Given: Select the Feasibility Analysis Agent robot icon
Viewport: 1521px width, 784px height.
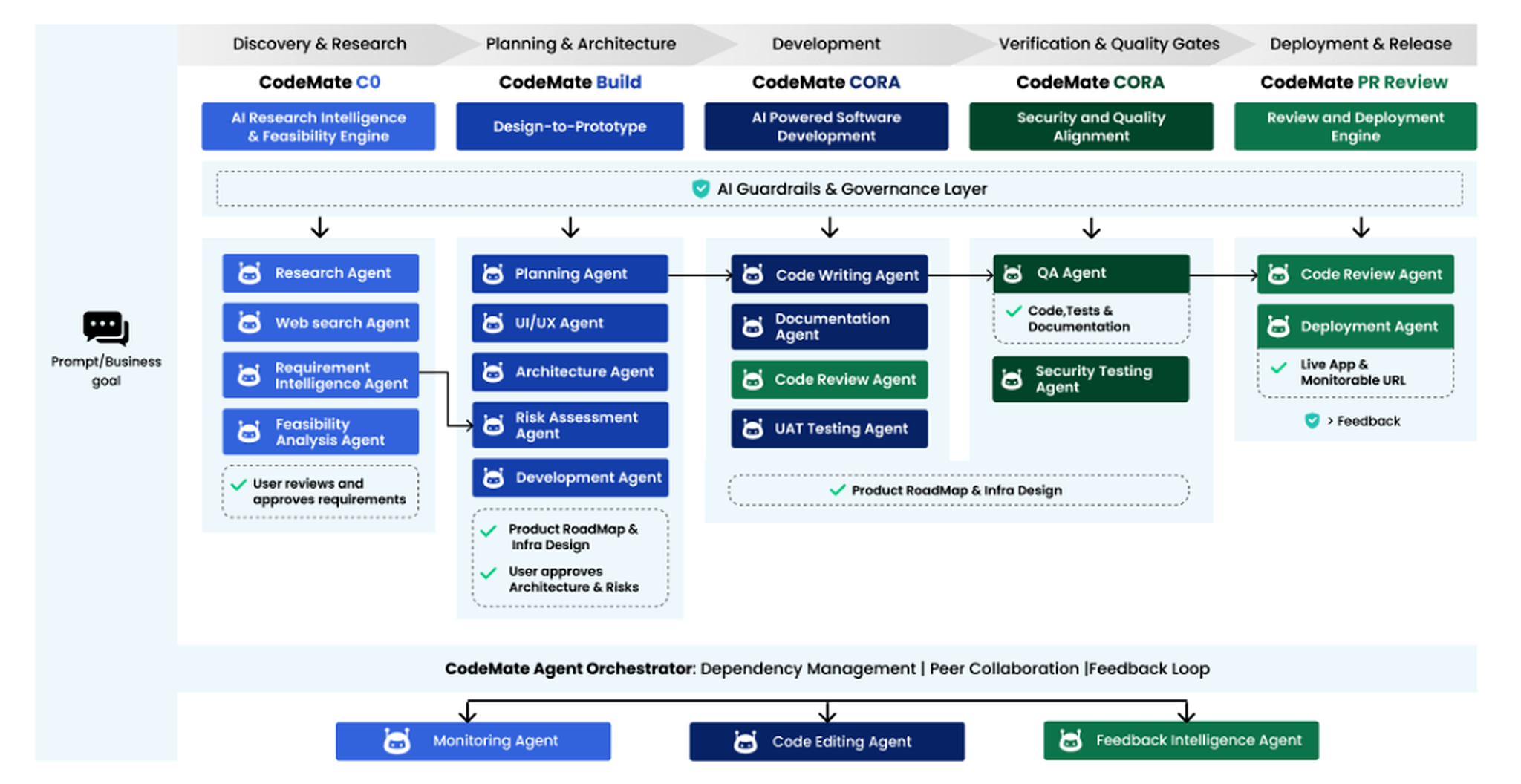Looking at the screenshot, I should (x=250, y=431).
